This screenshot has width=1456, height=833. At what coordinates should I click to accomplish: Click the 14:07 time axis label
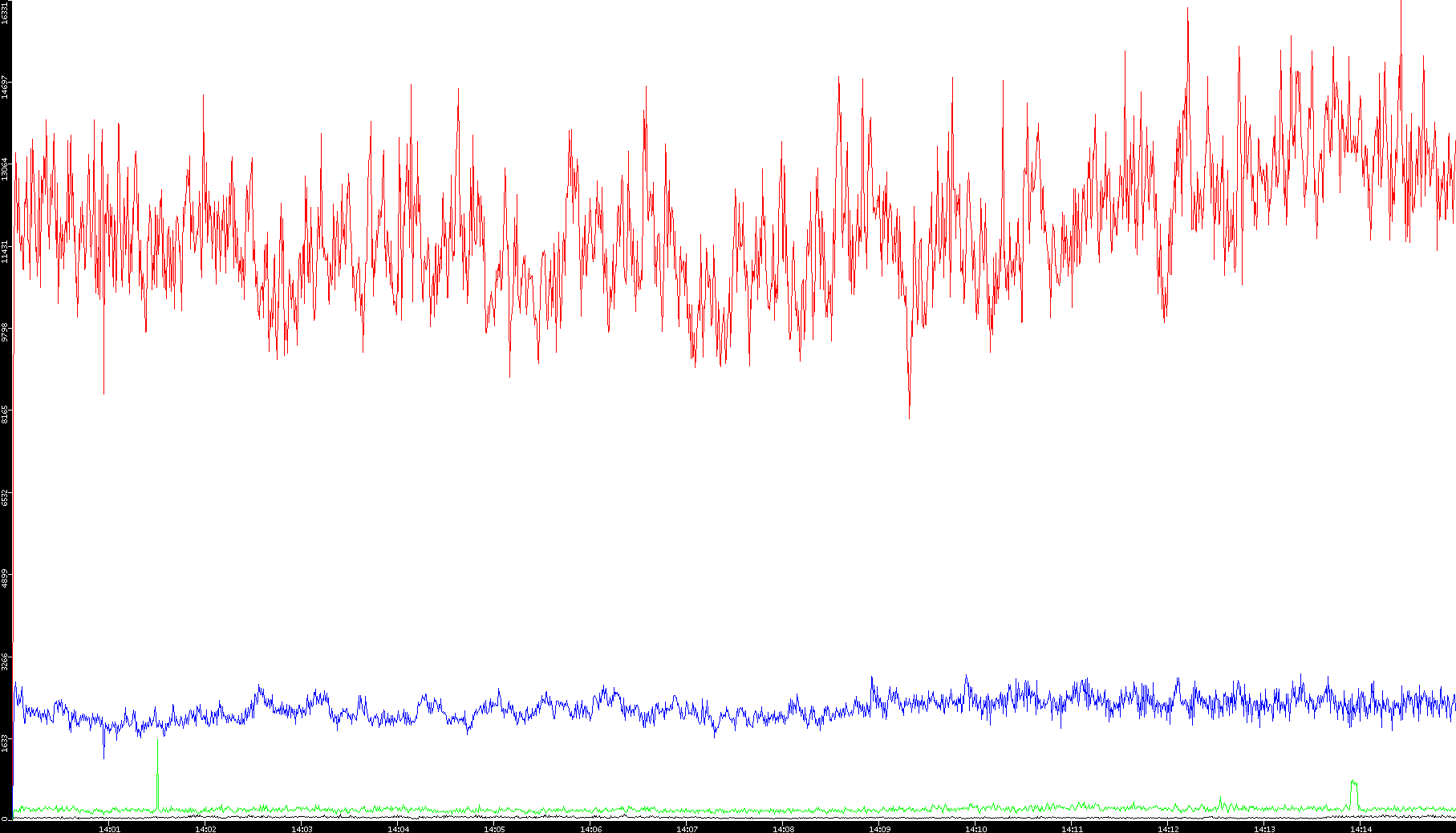[x=687, y=829]
